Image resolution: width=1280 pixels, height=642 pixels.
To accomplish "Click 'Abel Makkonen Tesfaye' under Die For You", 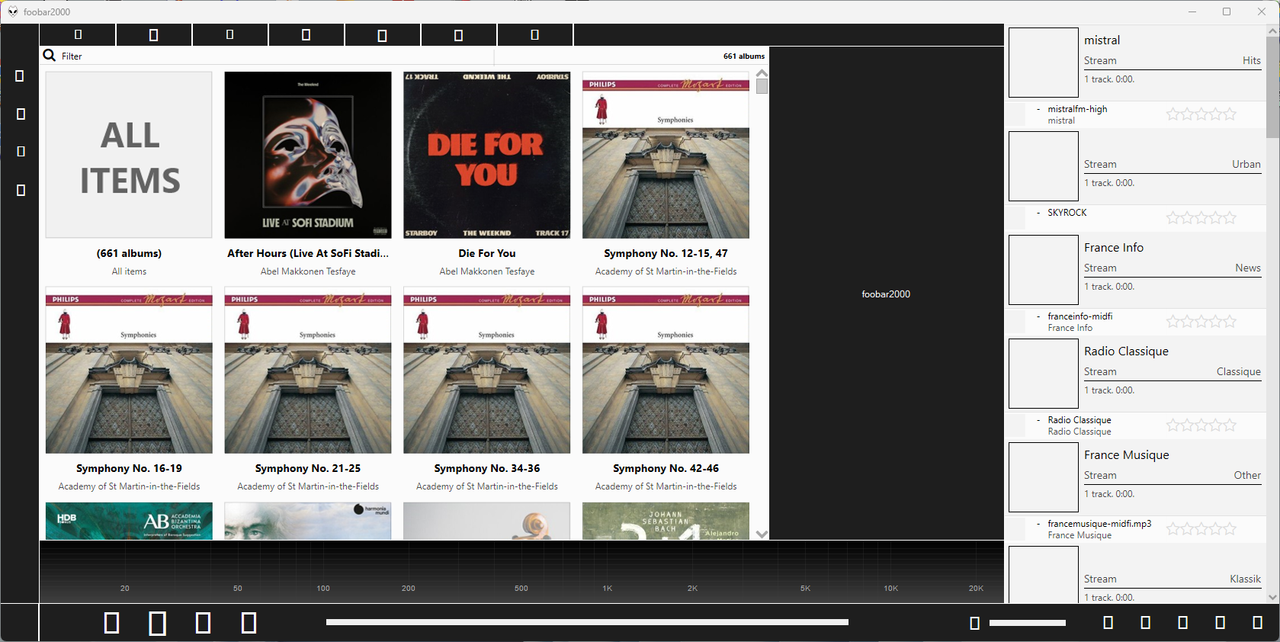I will (x=487, y=271).
